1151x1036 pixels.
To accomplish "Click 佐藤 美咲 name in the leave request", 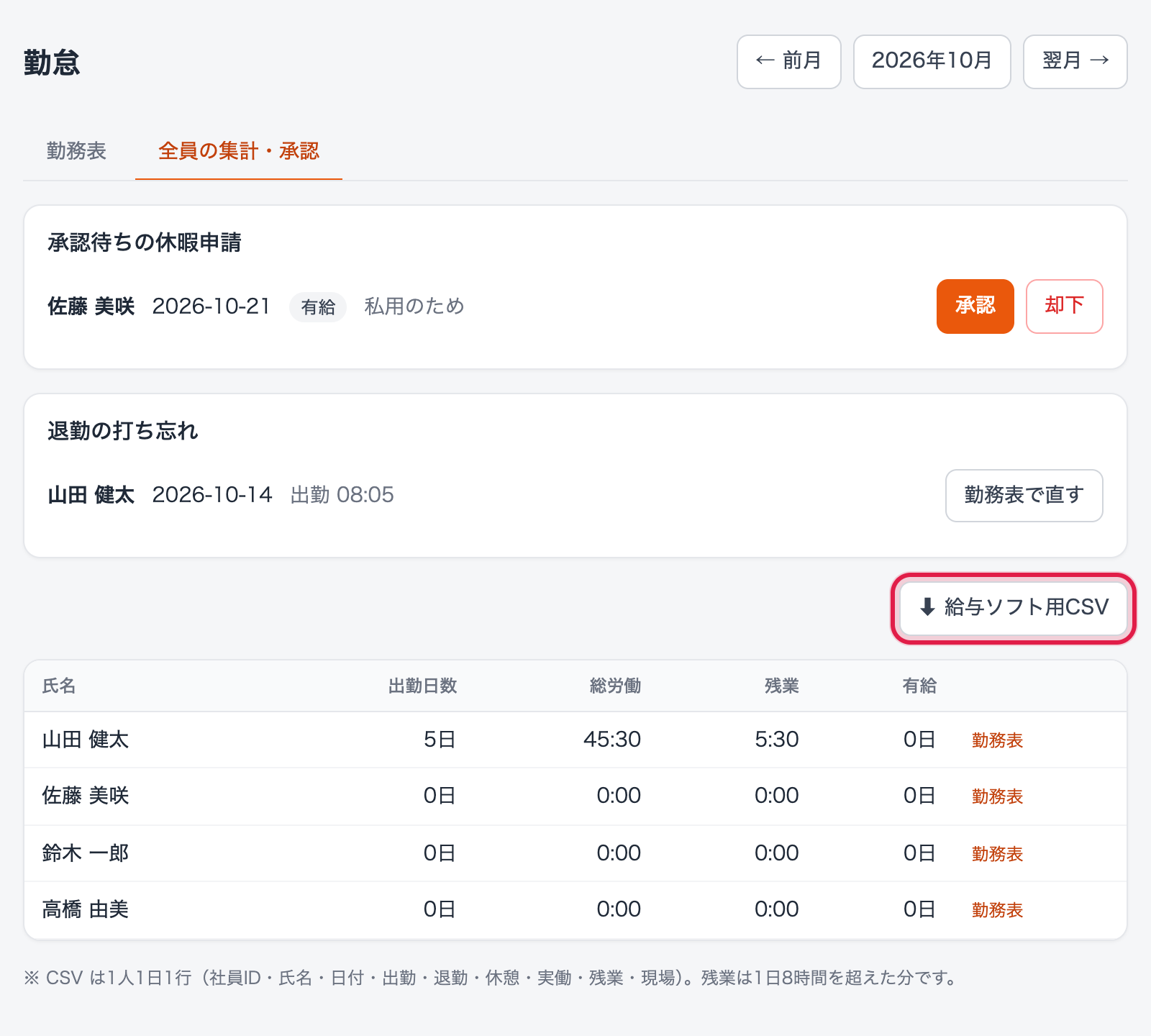I will click(91, 306).
